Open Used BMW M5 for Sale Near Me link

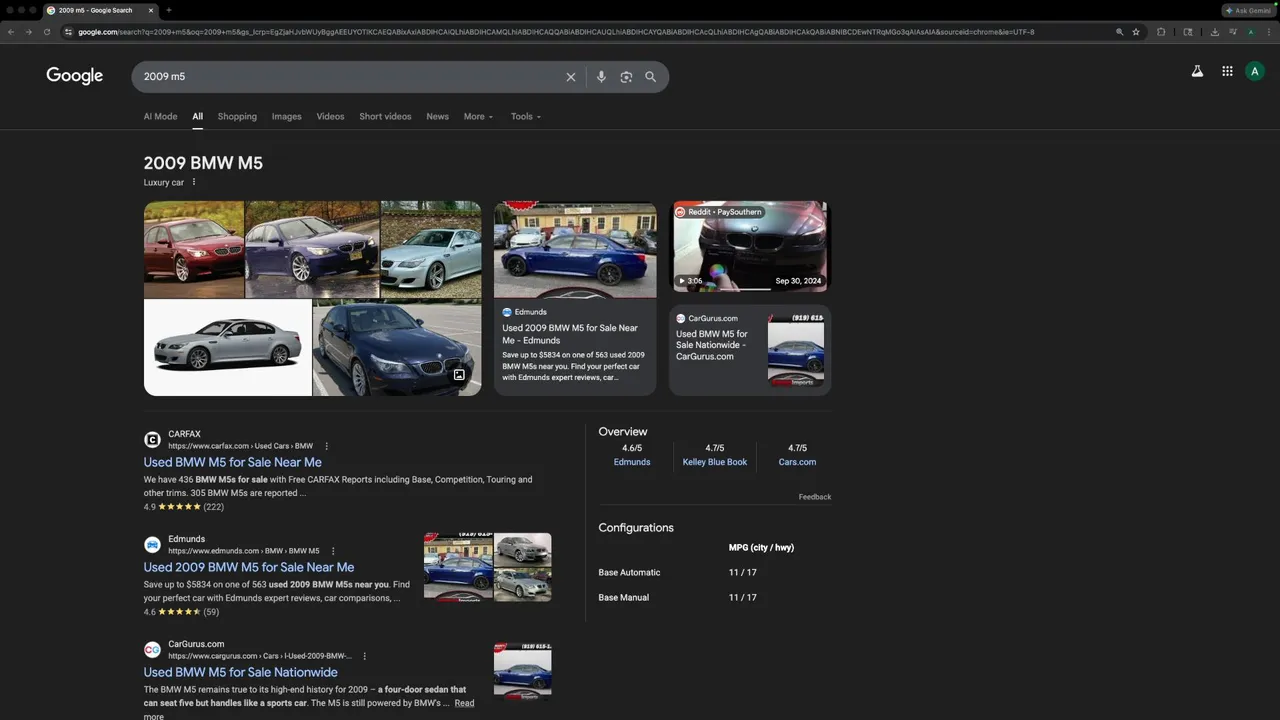click(x=232, y=462)
